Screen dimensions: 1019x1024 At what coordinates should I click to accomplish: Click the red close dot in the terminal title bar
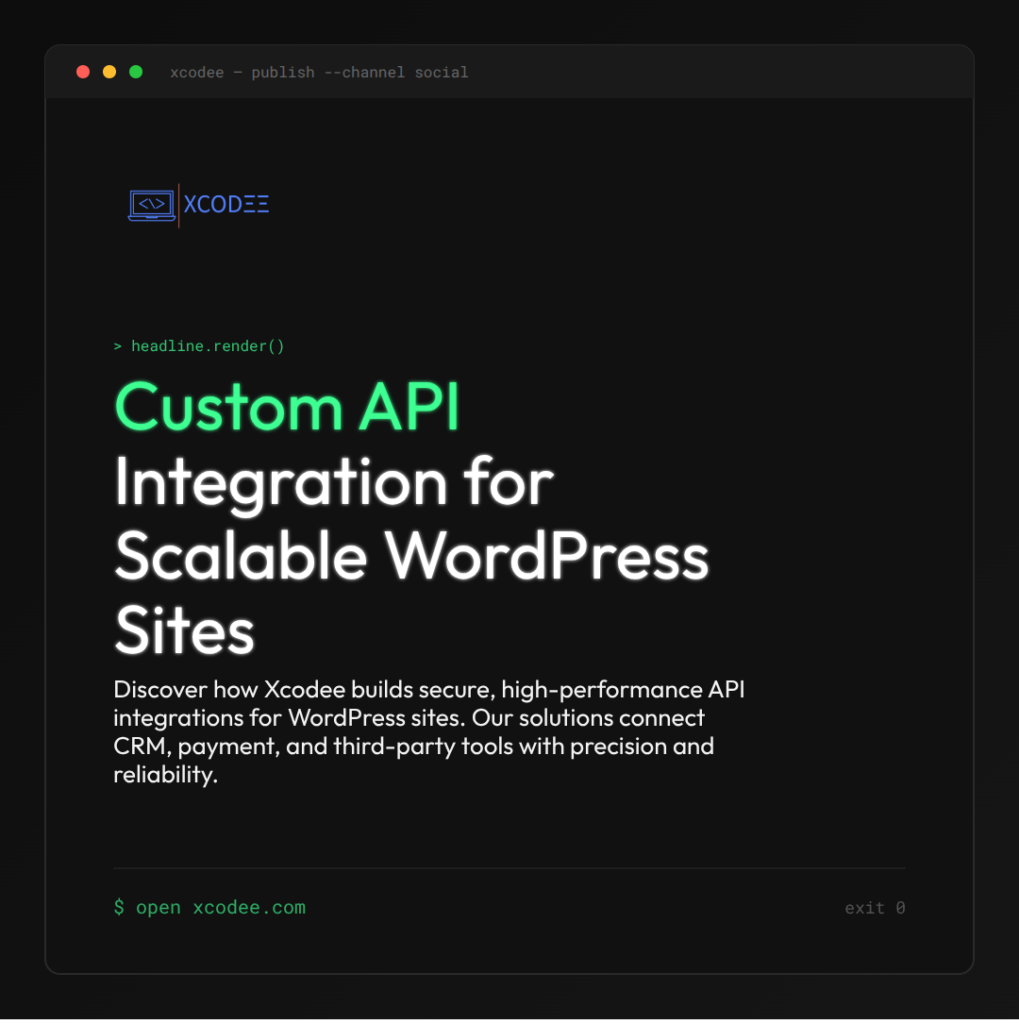coord(83,72)
